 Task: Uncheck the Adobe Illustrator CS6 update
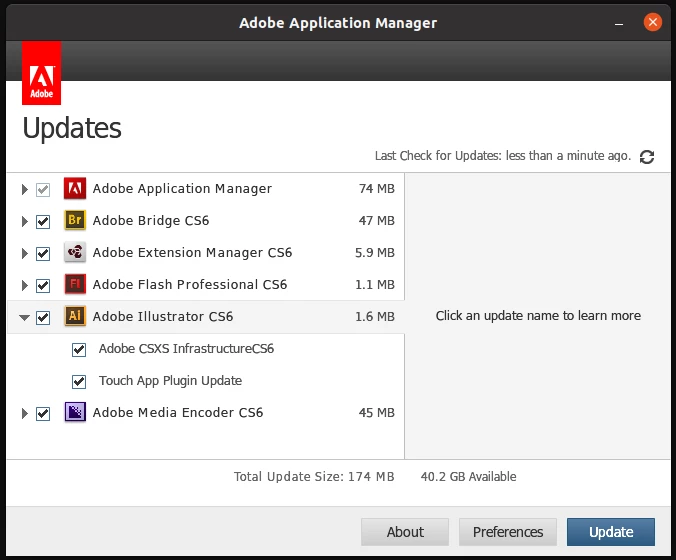tap(43, 318)
